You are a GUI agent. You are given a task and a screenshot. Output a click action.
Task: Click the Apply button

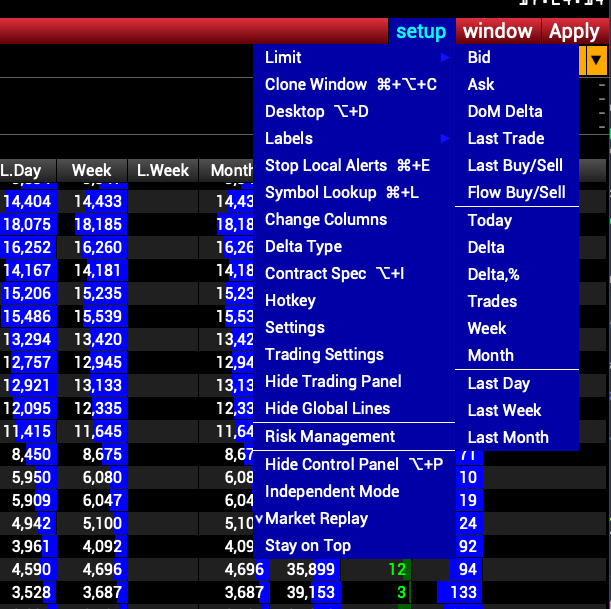[574, 31]
